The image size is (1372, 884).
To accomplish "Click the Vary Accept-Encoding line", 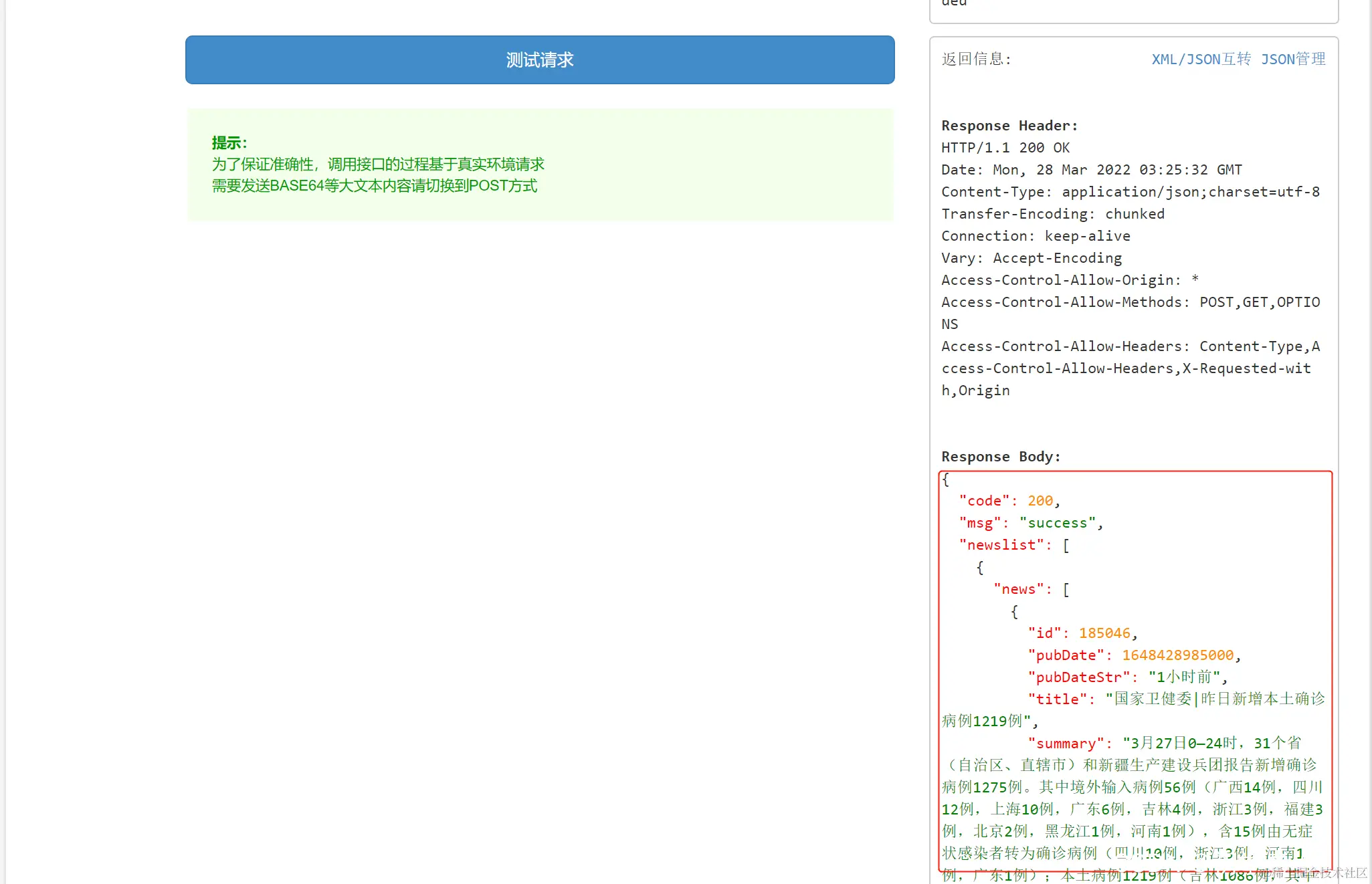I will point(1031,258).
